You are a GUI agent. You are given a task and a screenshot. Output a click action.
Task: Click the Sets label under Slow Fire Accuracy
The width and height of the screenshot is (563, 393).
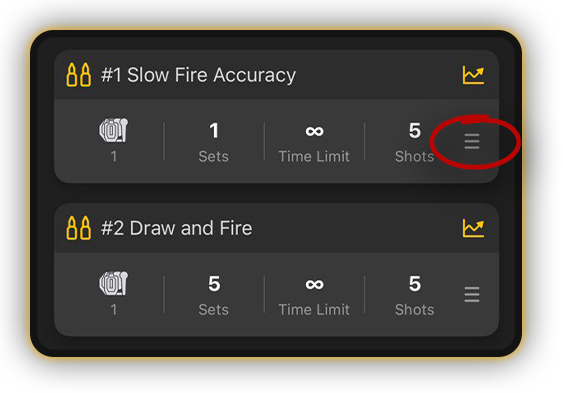(214, 156)
